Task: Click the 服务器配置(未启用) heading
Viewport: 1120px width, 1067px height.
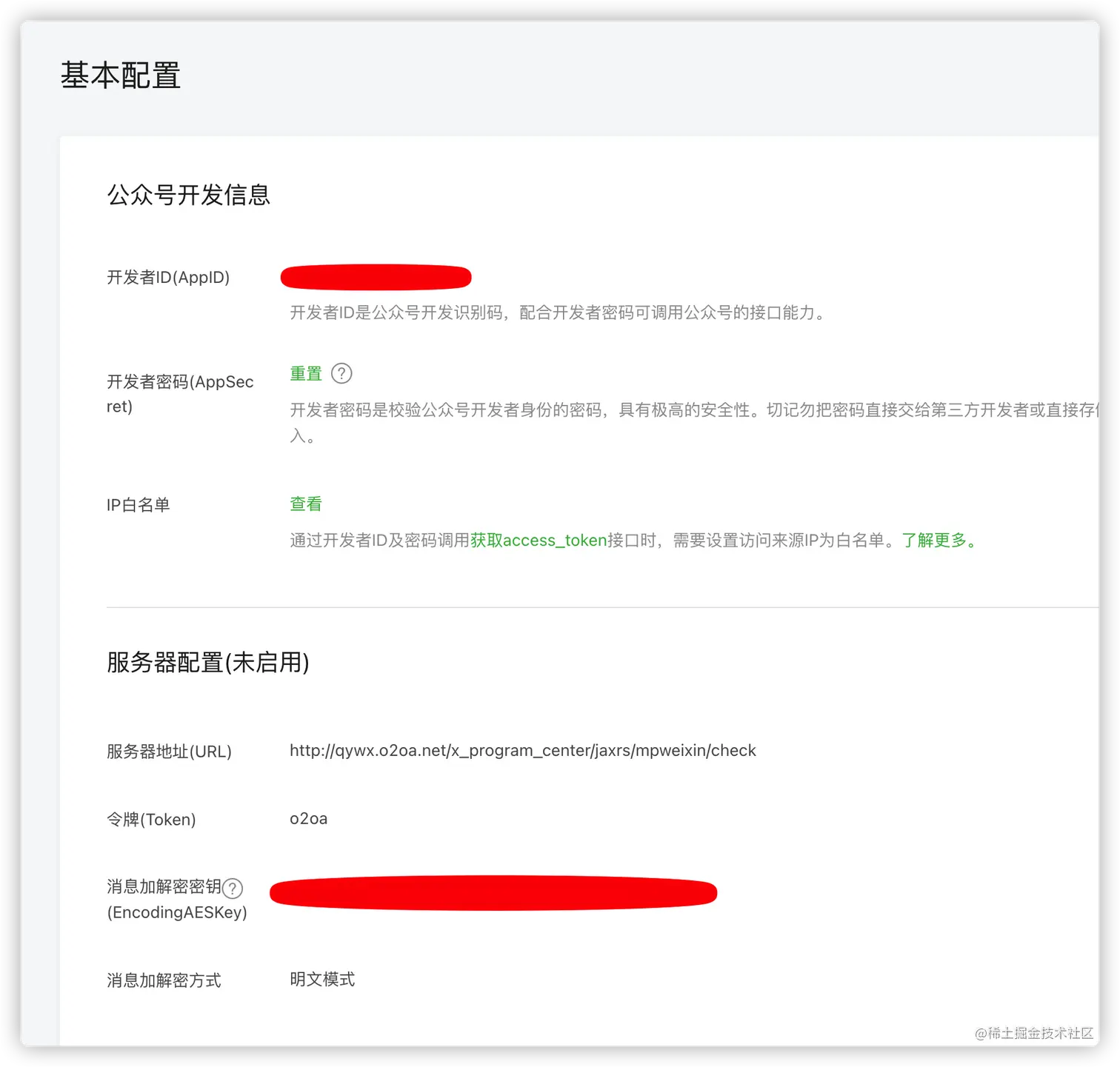Action: tap(208, 662)
